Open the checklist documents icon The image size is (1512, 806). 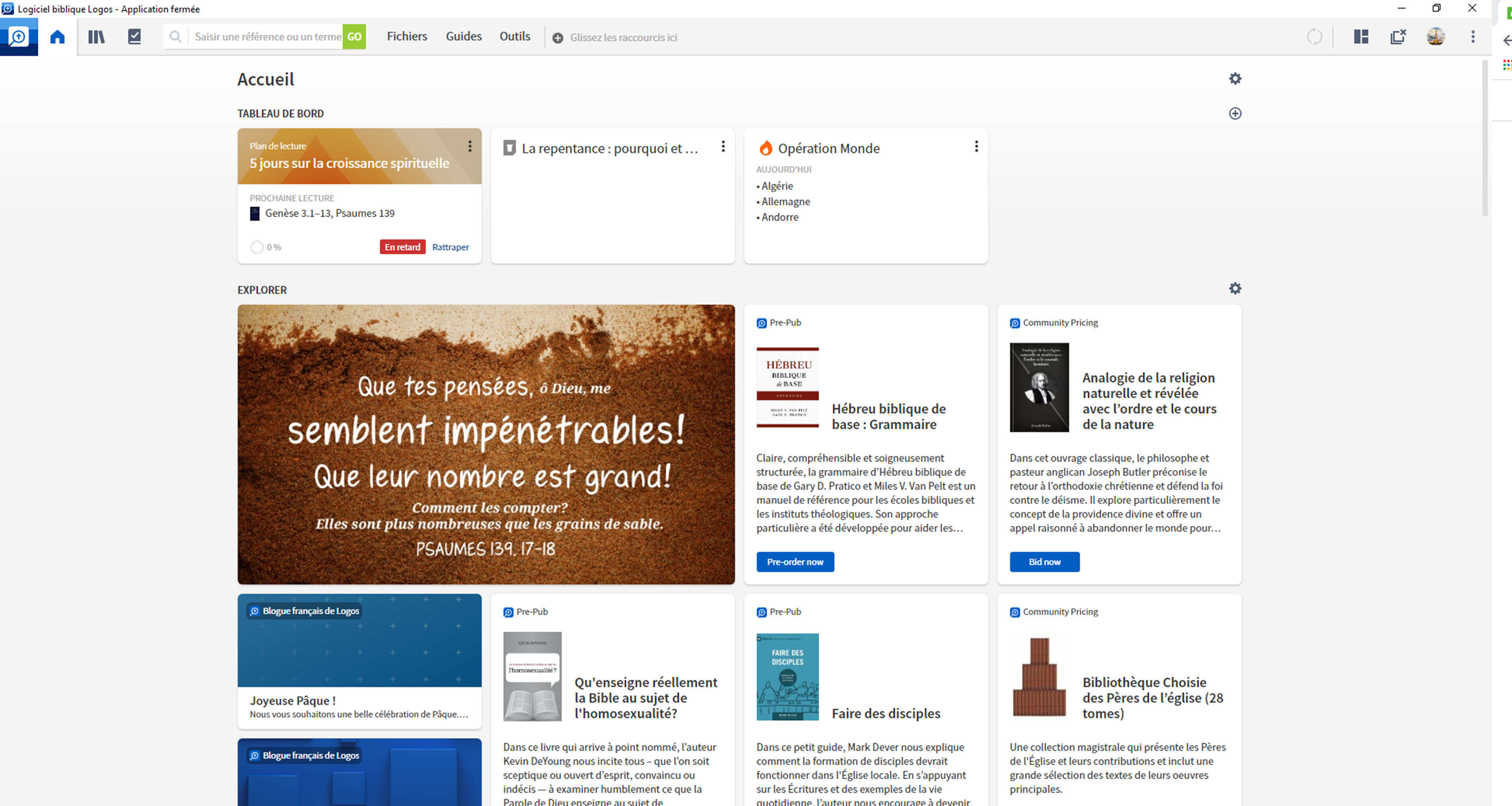pos(134,37)
